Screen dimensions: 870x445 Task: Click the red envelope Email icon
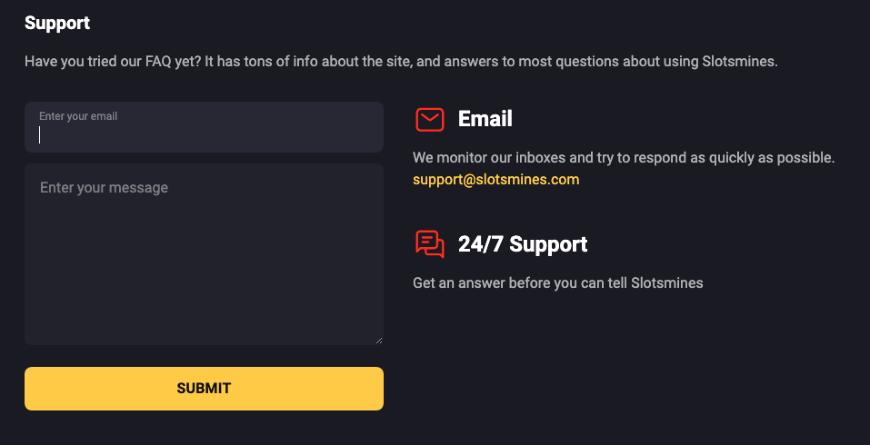tap(429, 119)
